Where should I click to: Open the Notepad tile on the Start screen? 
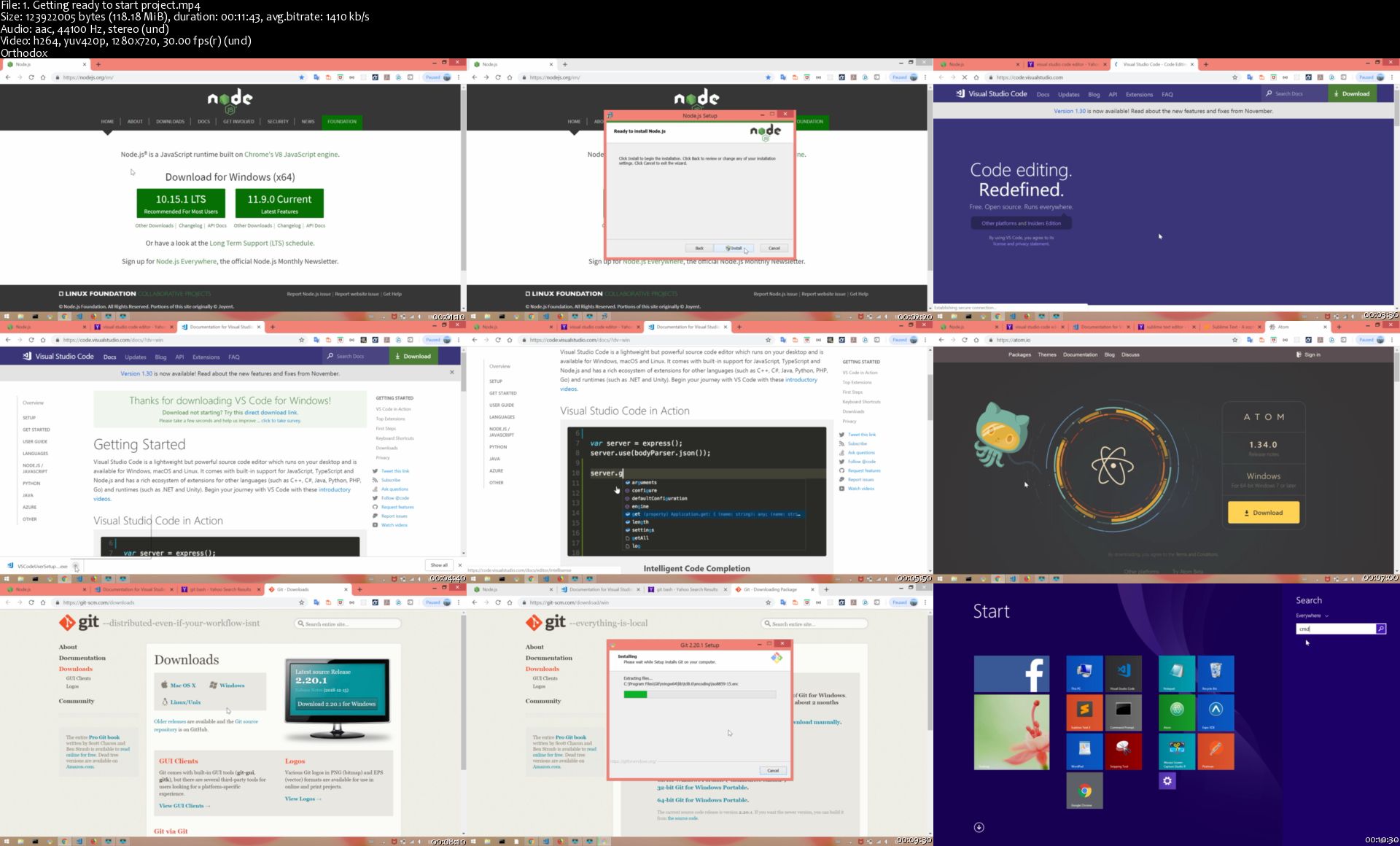point(1176,673)
